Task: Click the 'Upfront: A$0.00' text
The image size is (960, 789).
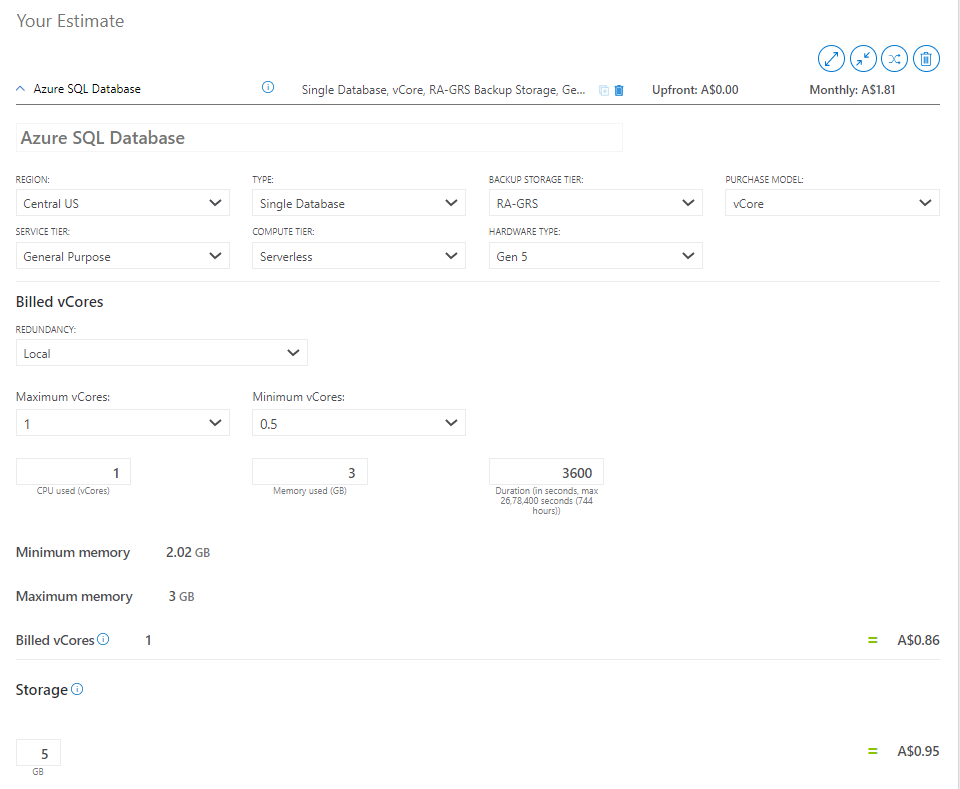Action: 695,90
